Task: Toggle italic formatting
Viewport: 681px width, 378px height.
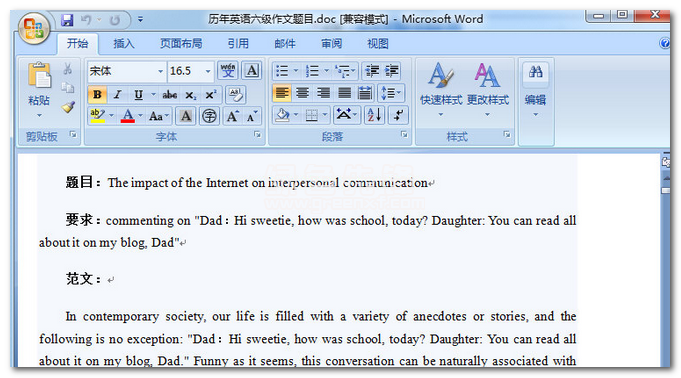Action: [x=117, y=95]
